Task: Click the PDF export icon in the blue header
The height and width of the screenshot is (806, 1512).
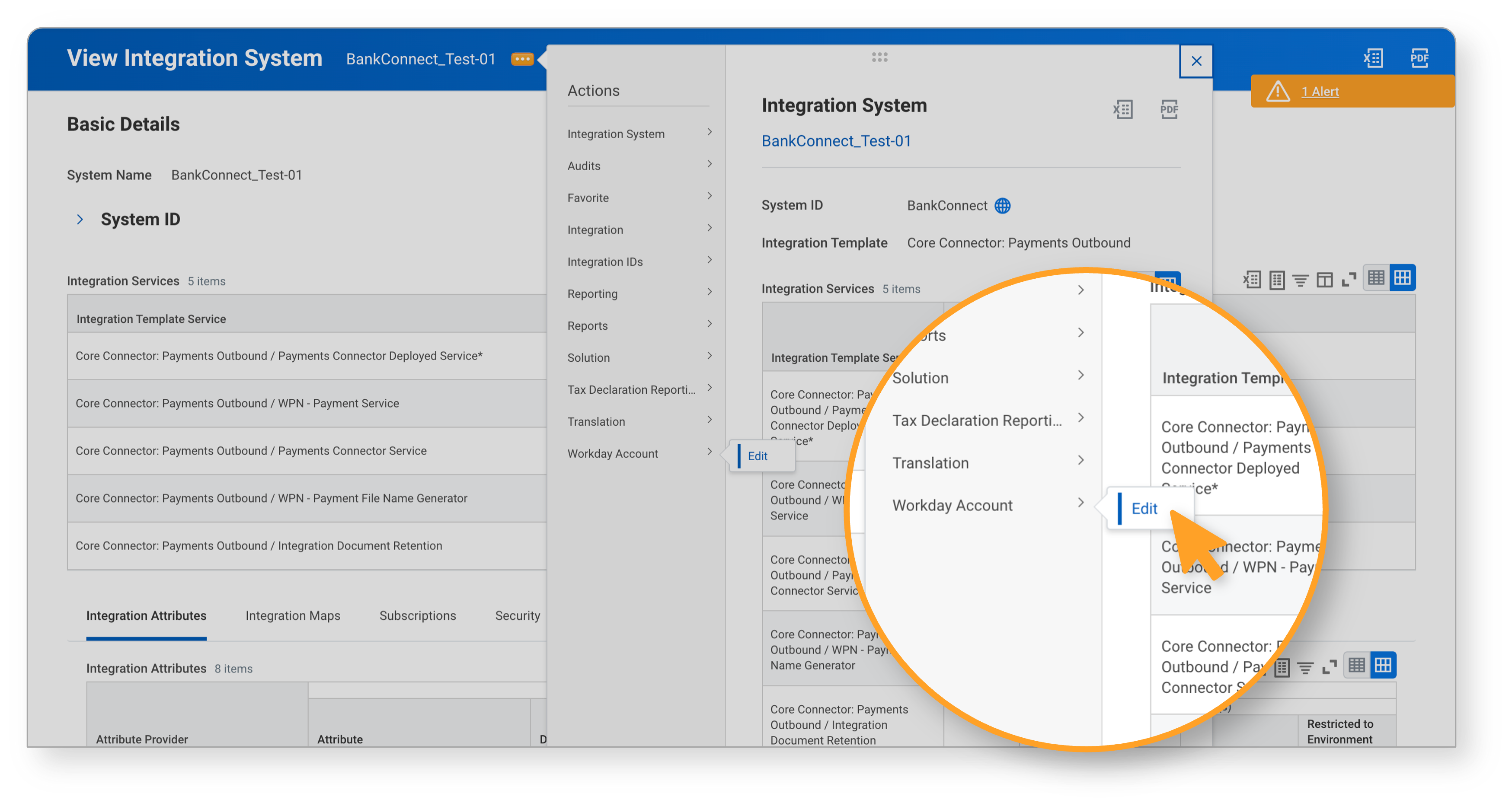Action: pyautogui.click(x=1419, y=59)
